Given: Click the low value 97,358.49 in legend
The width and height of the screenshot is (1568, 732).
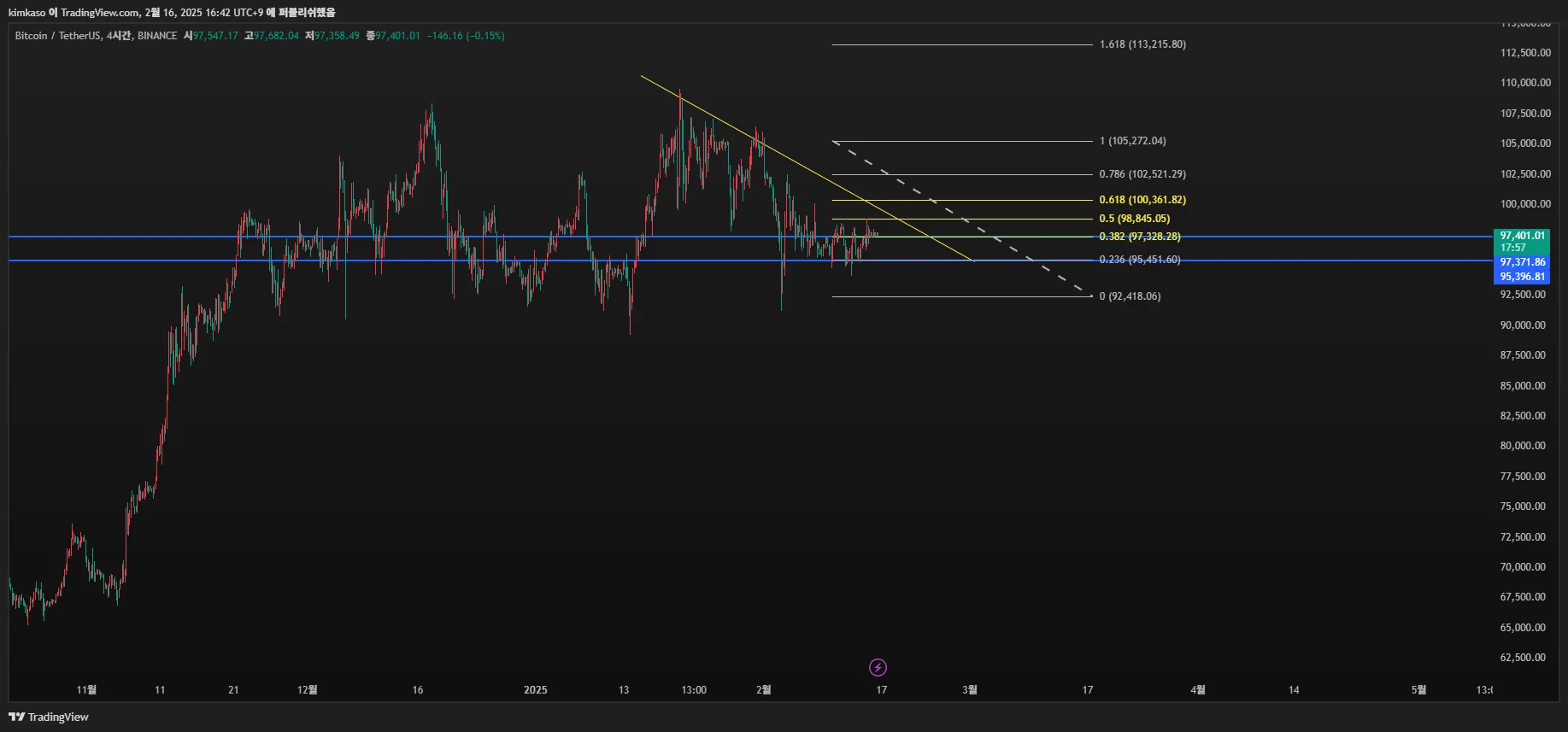Looking at the screenshot, I should click(337, 36).
